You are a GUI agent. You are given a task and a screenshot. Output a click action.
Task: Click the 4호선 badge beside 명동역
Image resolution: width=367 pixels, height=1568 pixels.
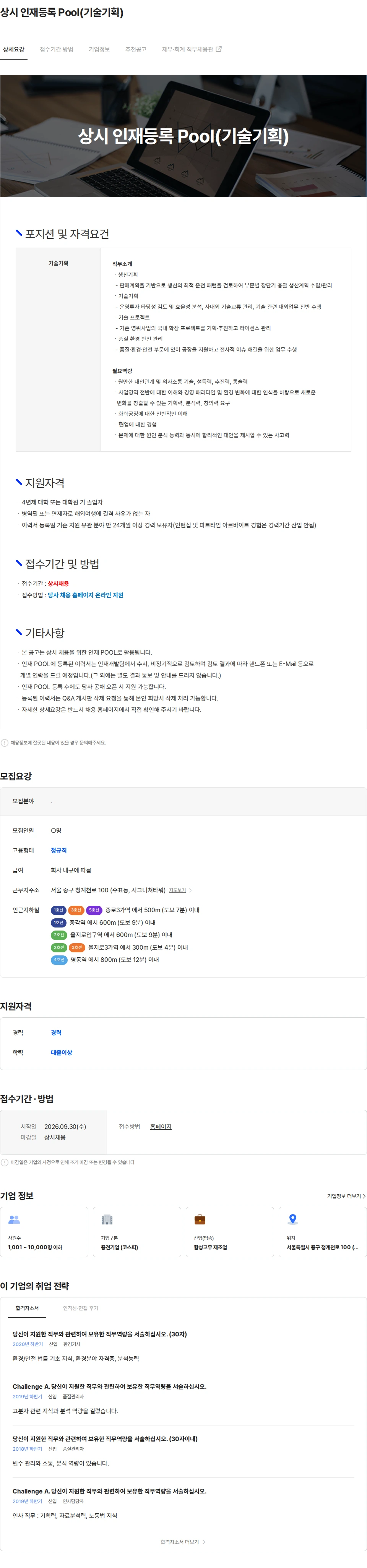coord(58,960)
